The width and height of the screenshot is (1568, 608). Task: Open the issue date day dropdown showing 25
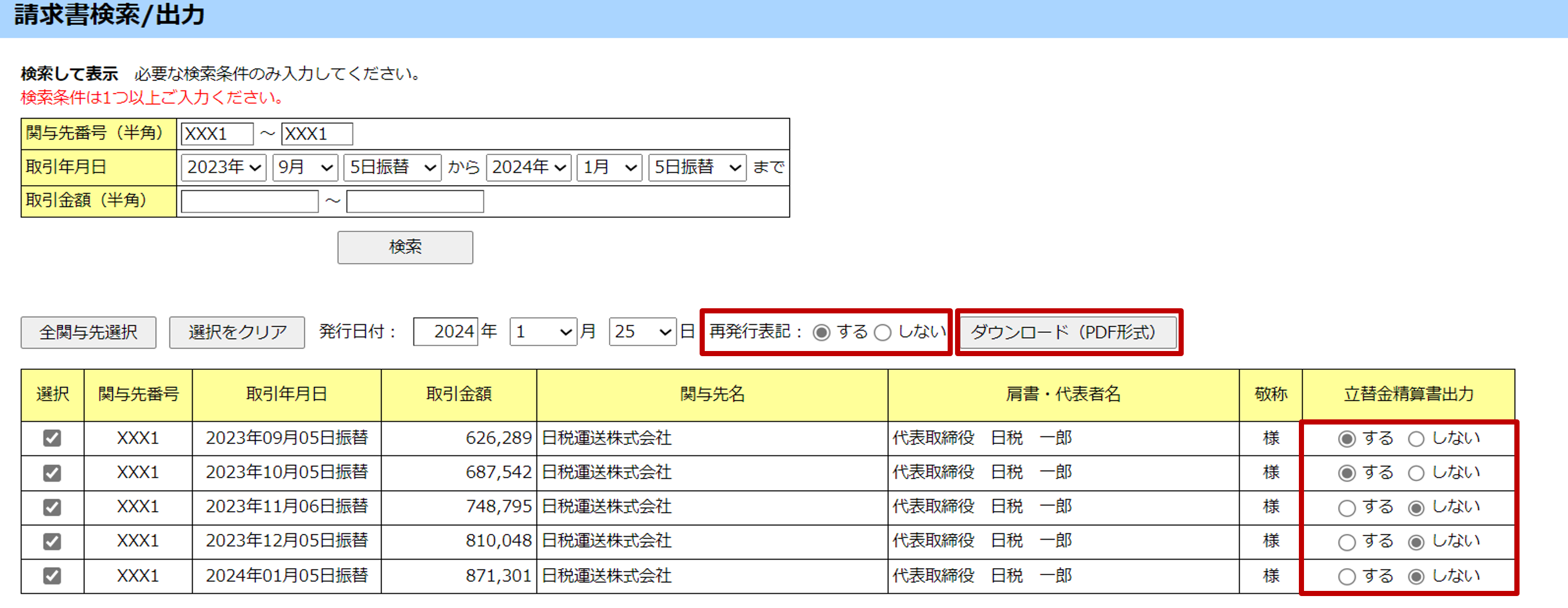642,332
